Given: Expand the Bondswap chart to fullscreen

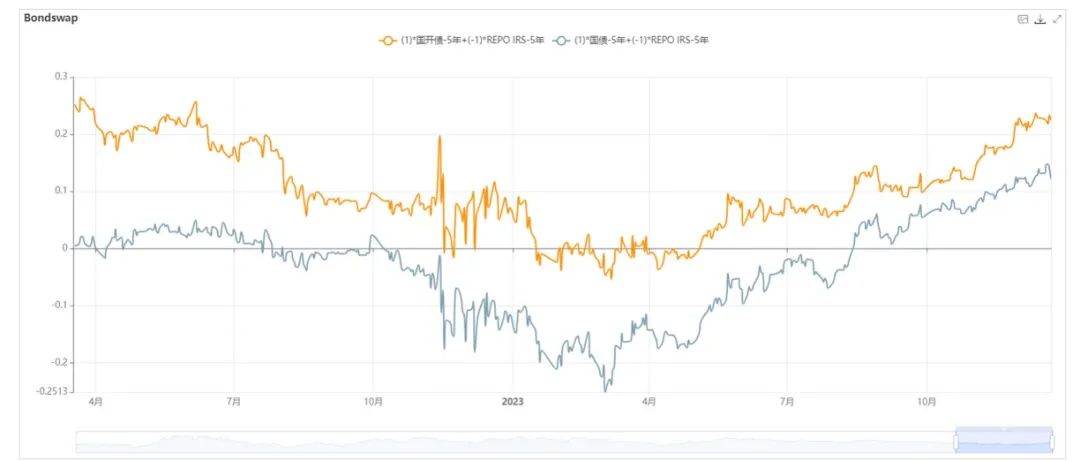Looking at the screenshot, I should click(x=1057, y=19).
